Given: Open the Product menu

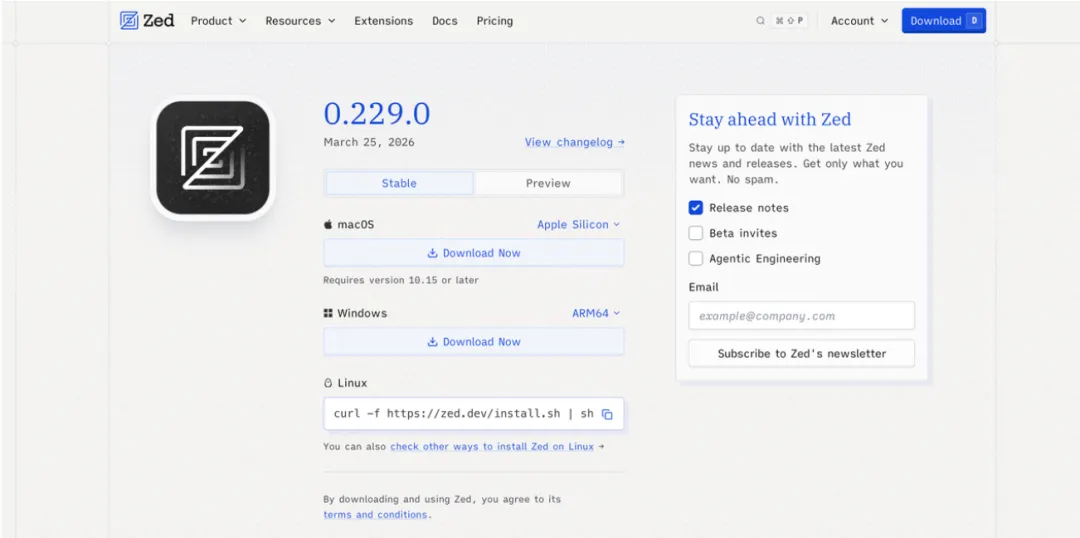Looking at the screenshot, I should [218, 21].
